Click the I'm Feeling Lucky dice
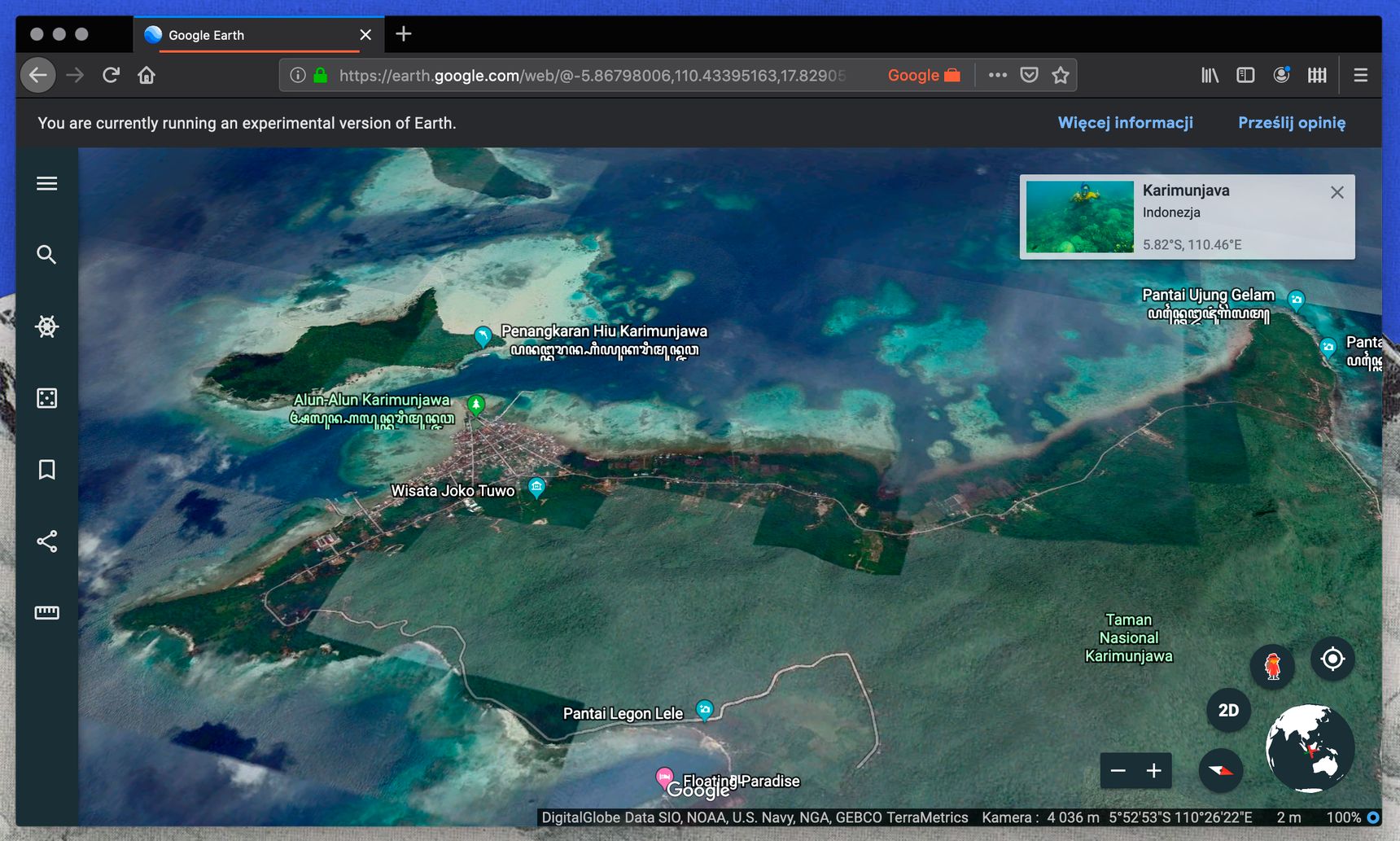Screen dimensions: 1400x841 point(46,398)
